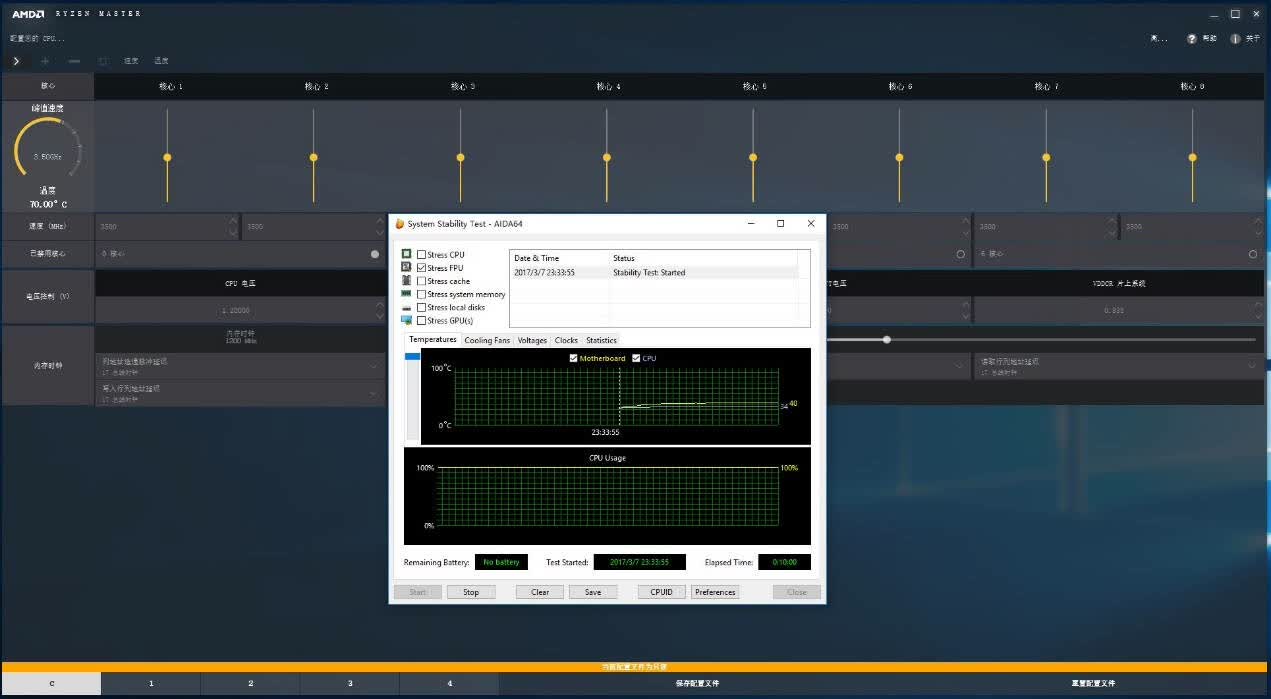Click core 2 speed slider handle
Screen dimensions: 1271x699
314,157
